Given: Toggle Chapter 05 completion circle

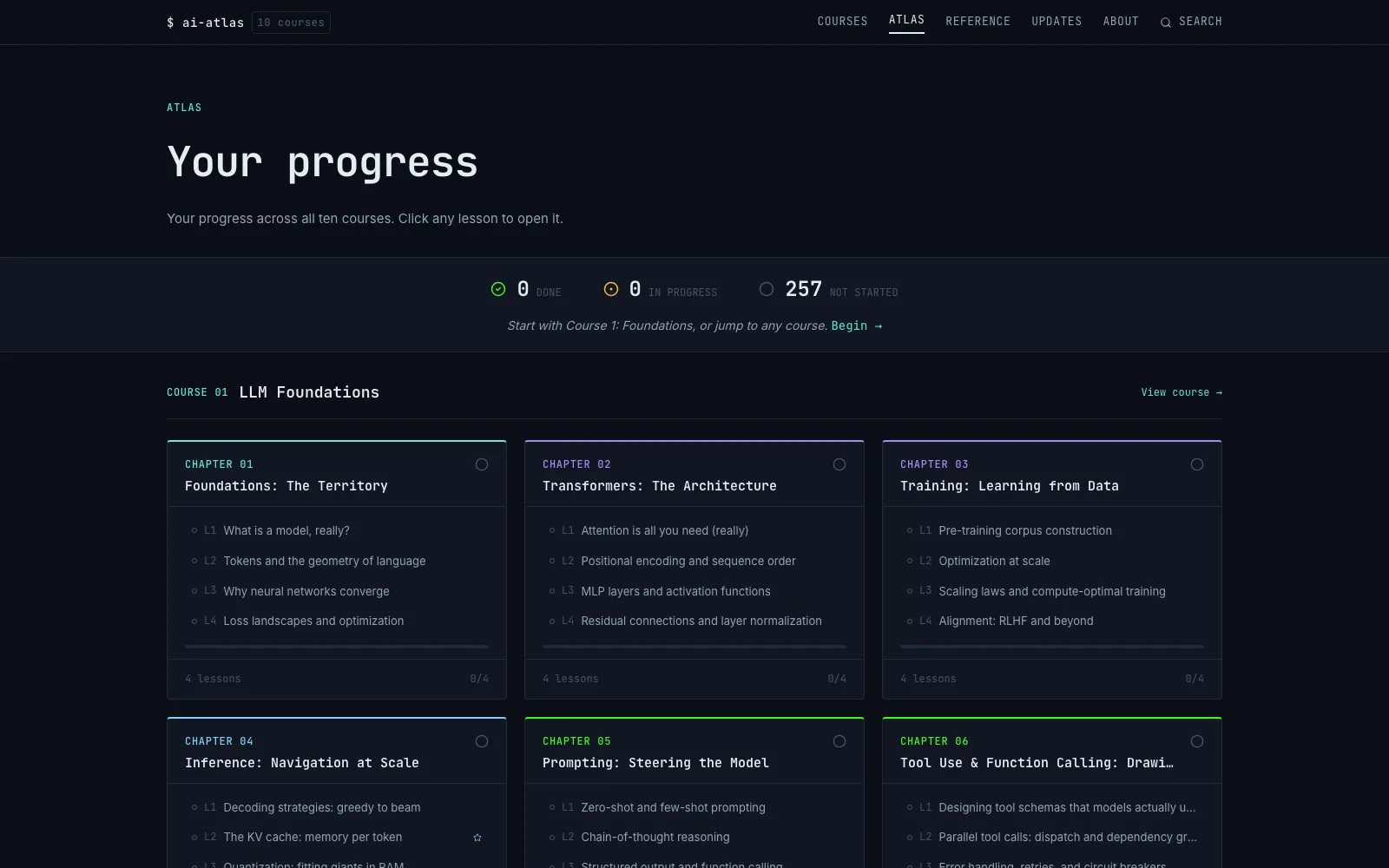Looking at the screenshot, I should [839, 741].
